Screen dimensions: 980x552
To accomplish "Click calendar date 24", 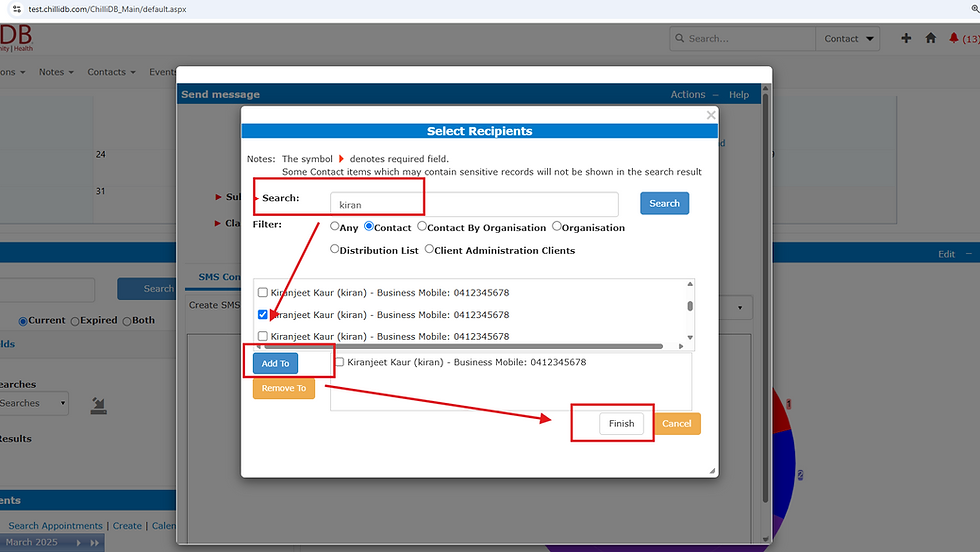I will [x=101, y=154].
